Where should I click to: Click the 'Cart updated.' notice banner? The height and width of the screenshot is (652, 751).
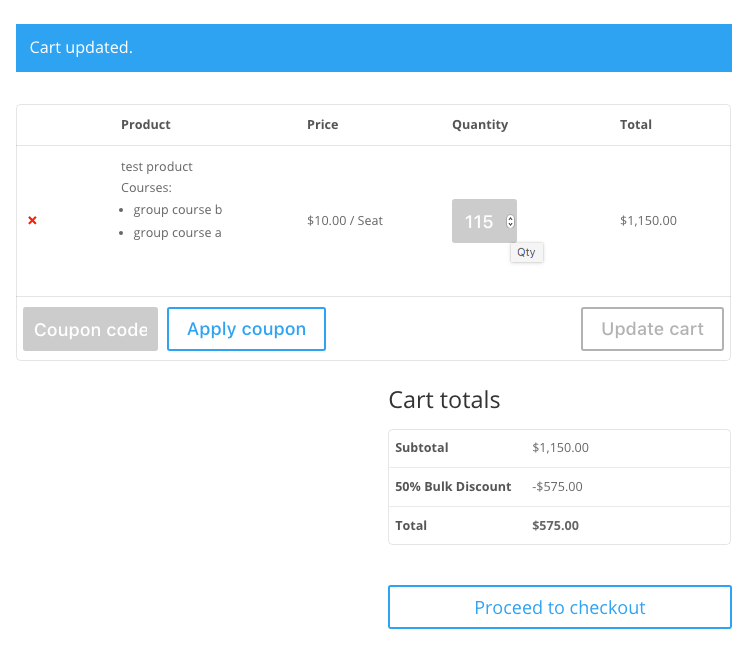pyautogui.click(x=374, y=48)
